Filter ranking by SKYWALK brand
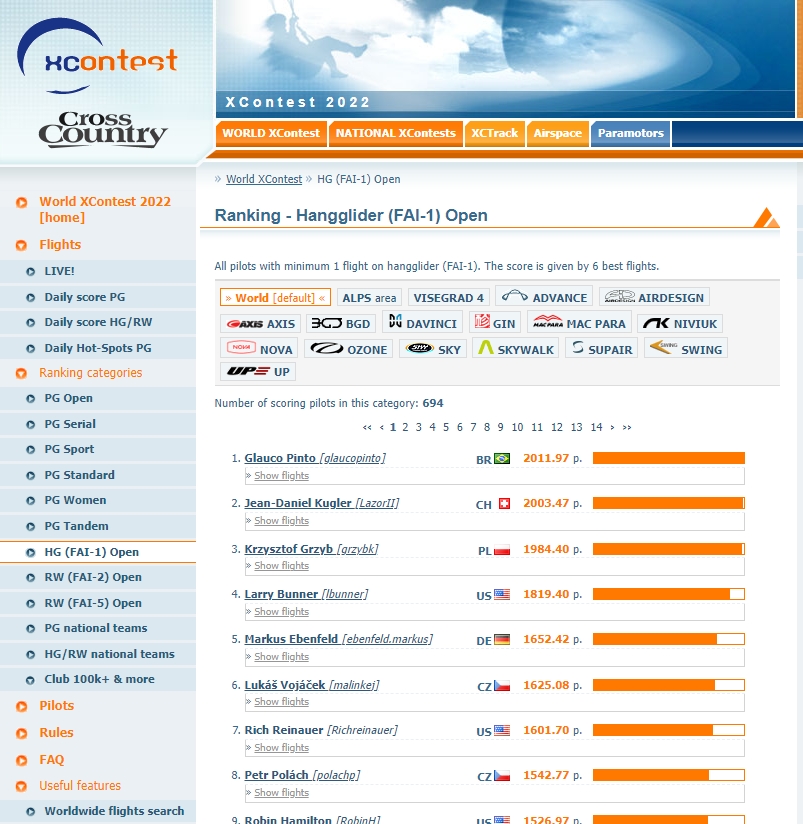The width and height of the screenshot is (803, 824). coord(516,348)
